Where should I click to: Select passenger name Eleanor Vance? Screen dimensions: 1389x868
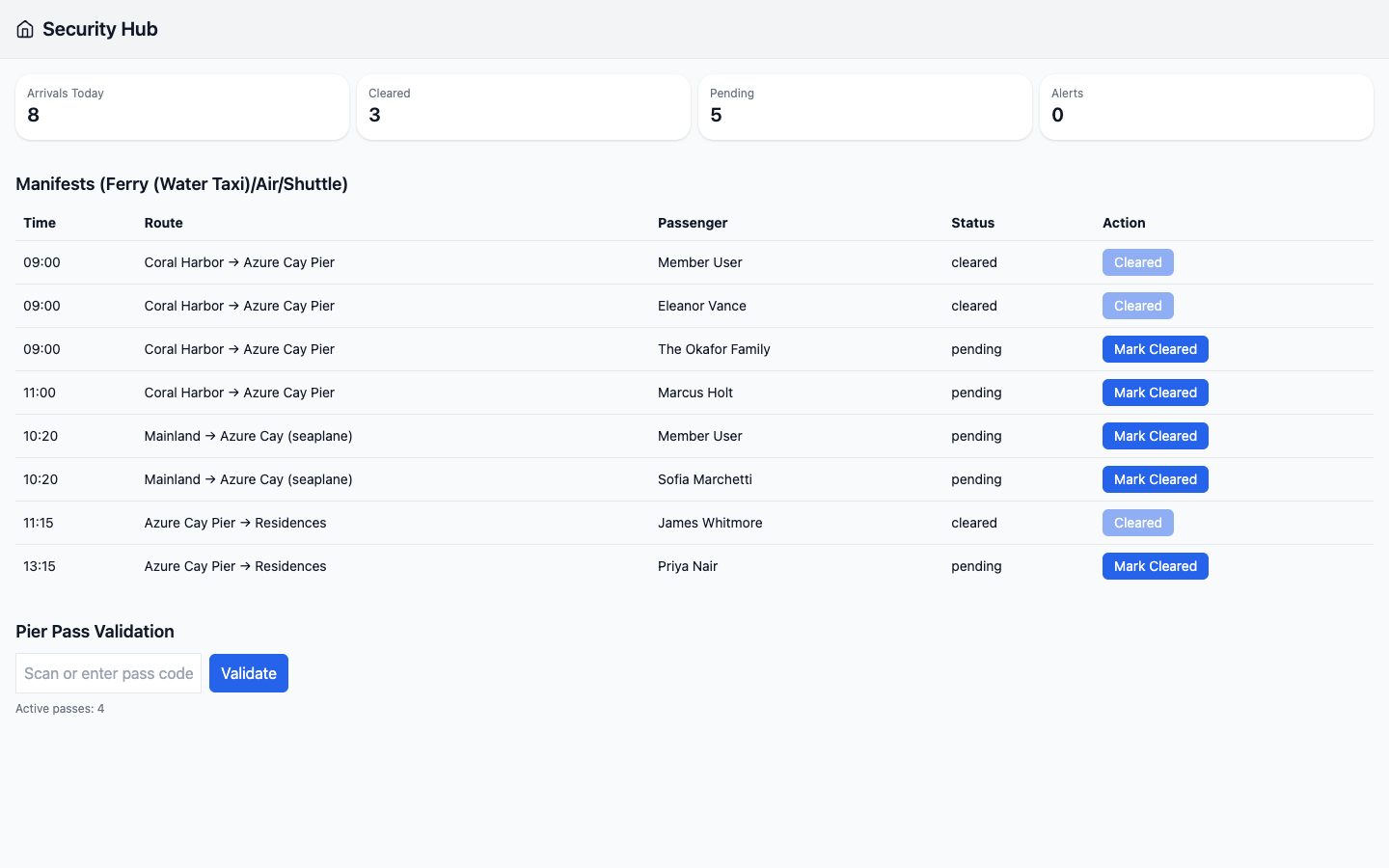[702, 306]
